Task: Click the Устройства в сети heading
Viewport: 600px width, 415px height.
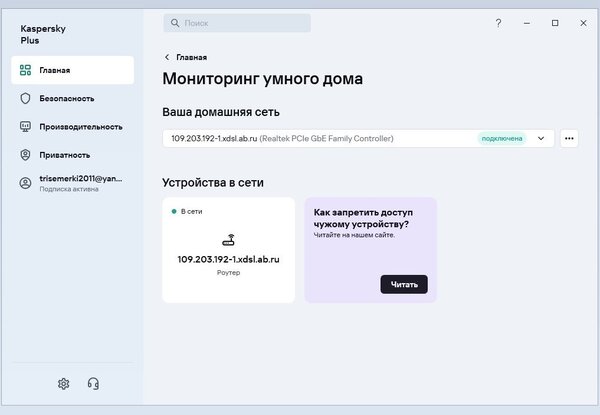Action: click(213, 182)
